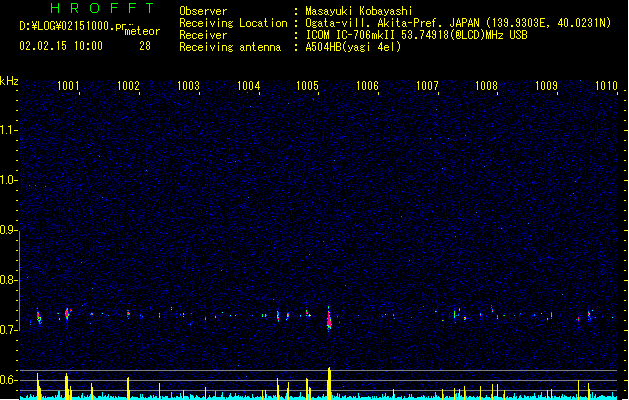Image resolution: width=629 pixels, height=400 pixels.
Task: Click the 1001 time axis label
Action: [x=68, y=86]
